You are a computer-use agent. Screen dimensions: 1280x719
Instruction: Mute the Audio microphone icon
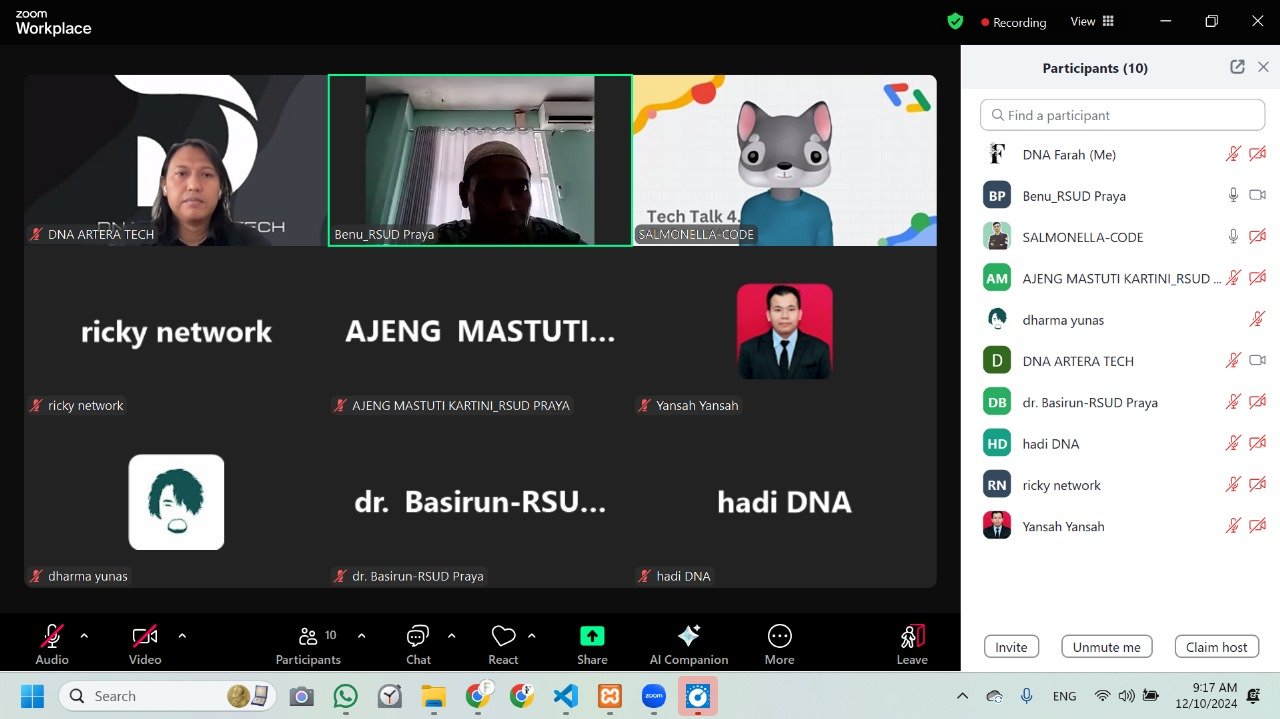(51, 634)
